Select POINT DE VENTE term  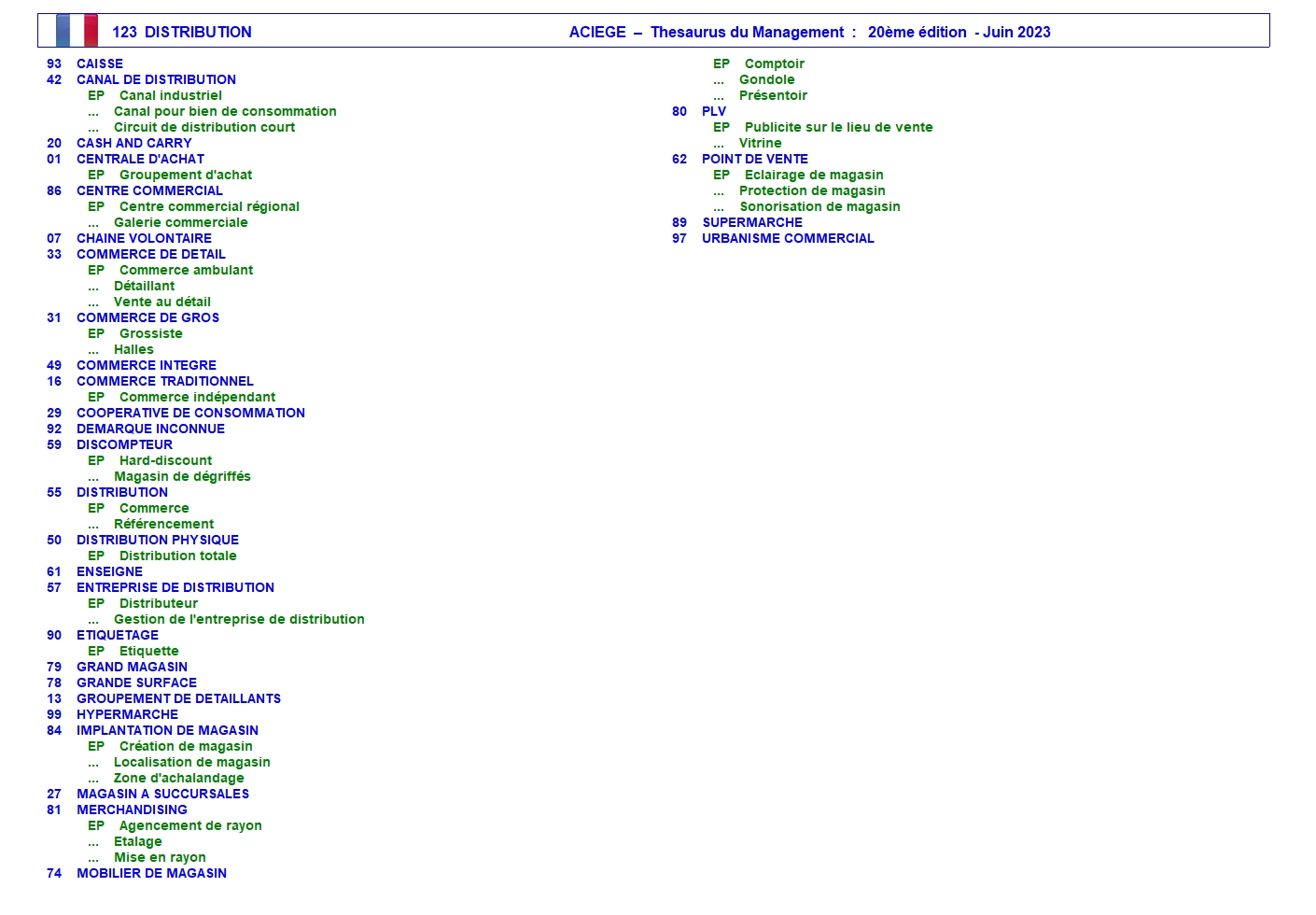pyautogui.click(x=754, y=159)
